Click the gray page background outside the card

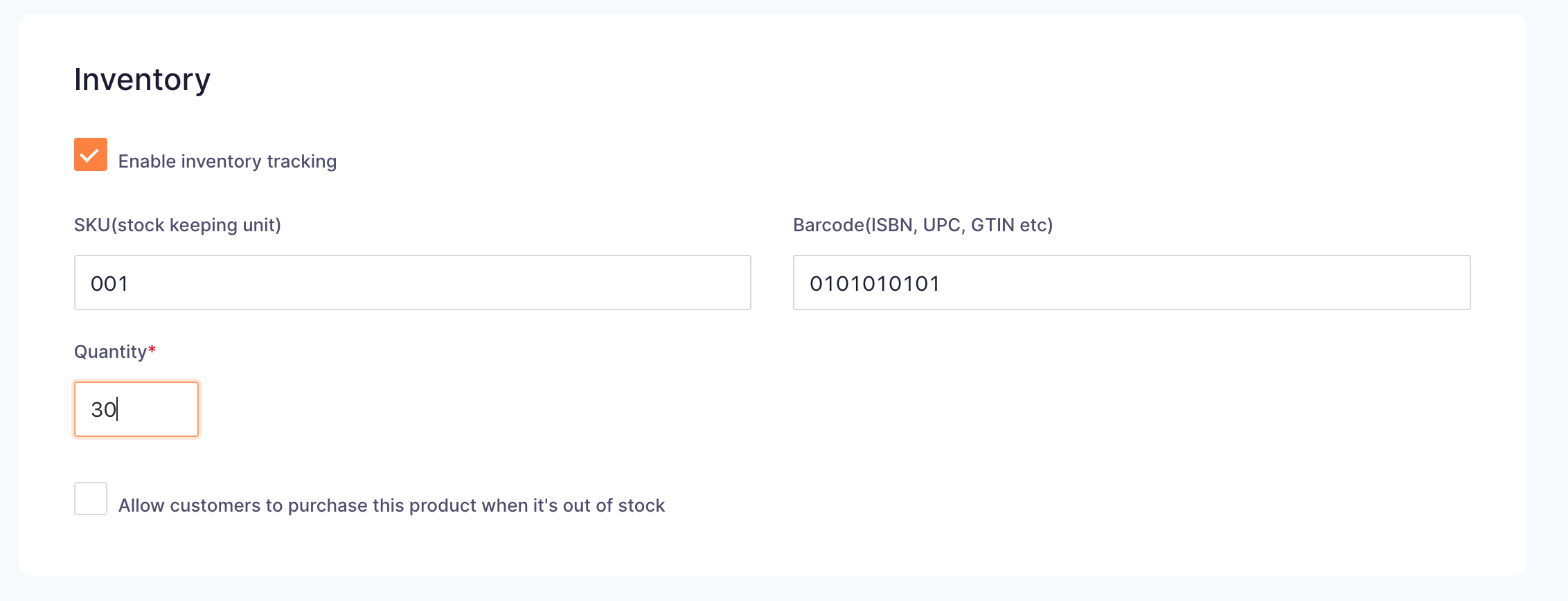[784, 589]
